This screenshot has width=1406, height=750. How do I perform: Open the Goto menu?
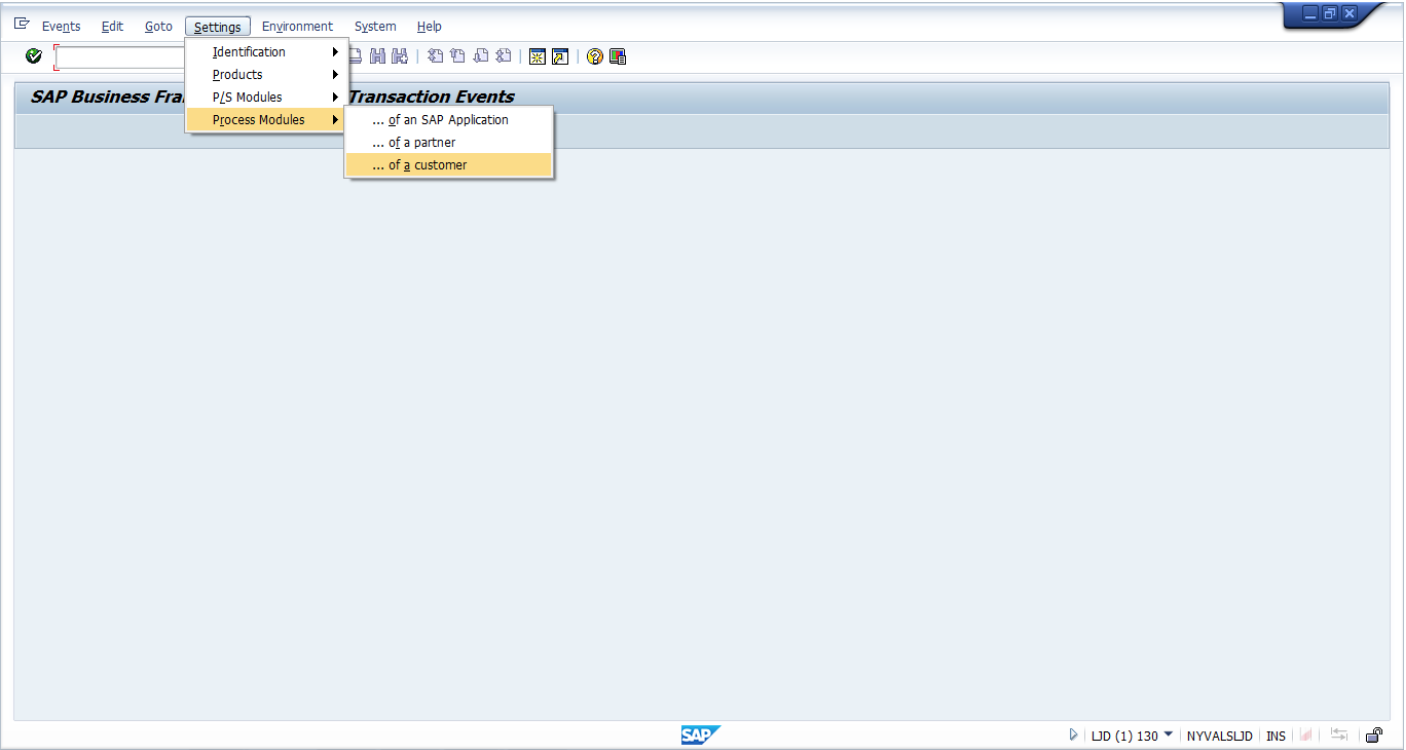click(158, 26)
